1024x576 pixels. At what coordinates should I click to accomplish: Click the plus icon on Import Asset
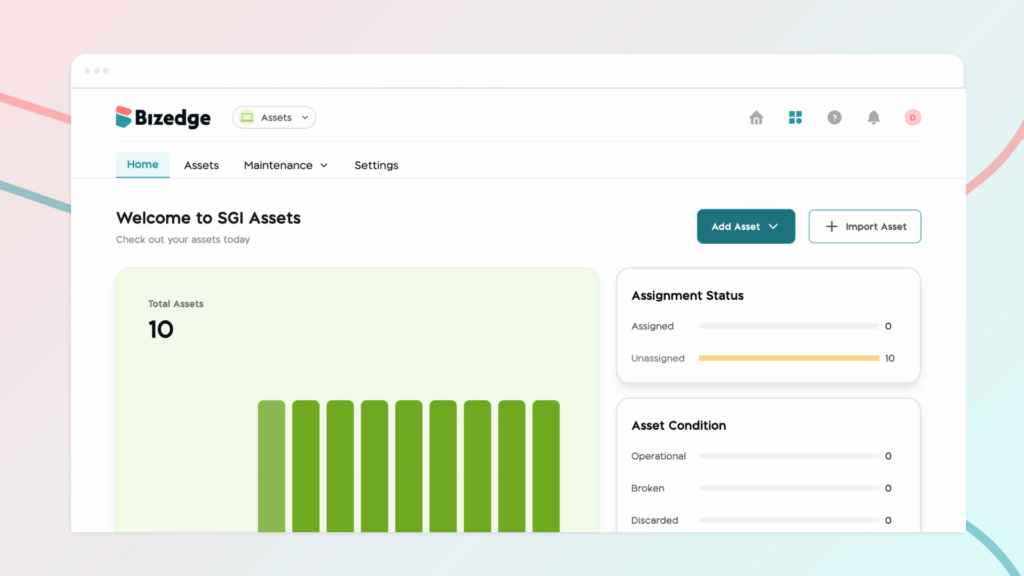pos(831,227)
